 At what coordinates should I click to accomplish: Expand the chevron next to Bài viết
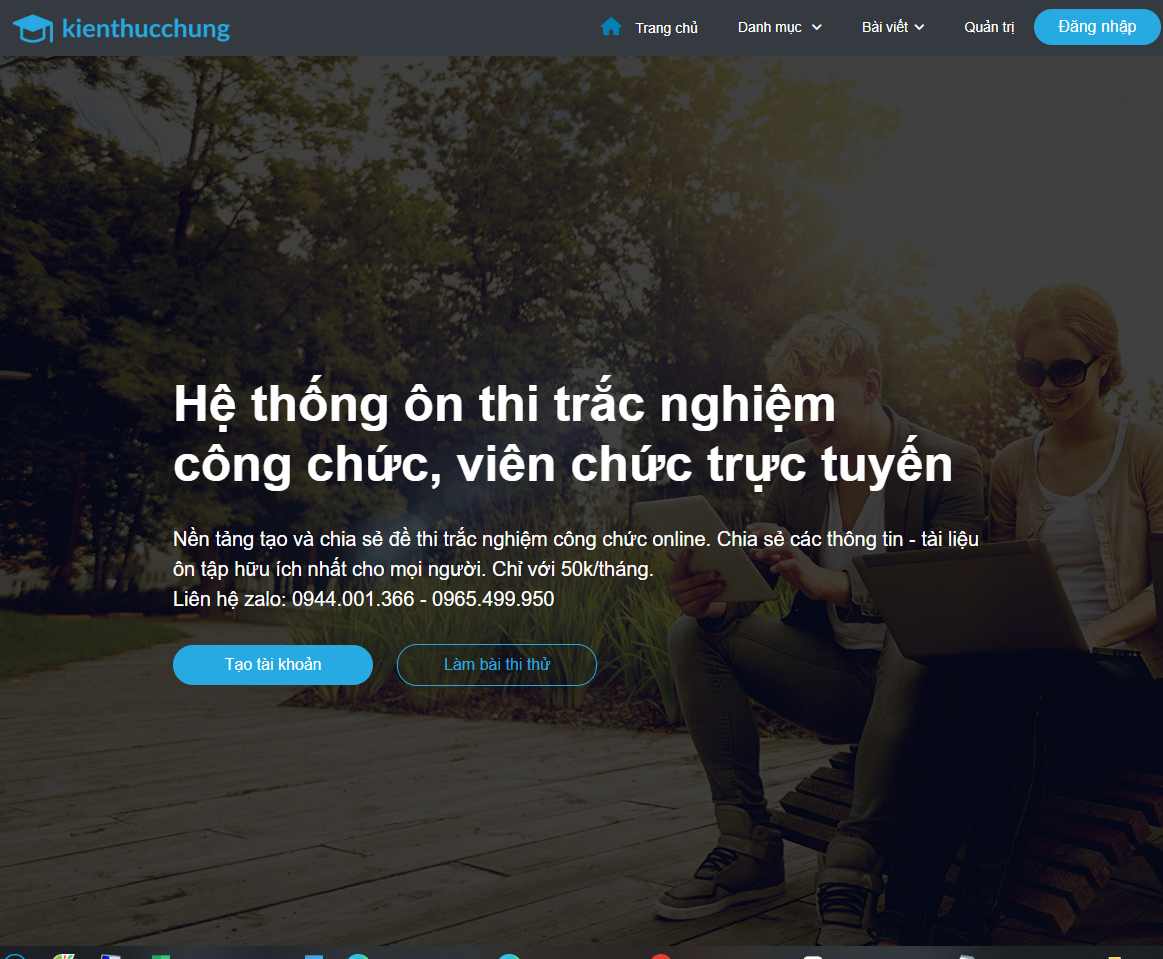(x=919, y=27)
